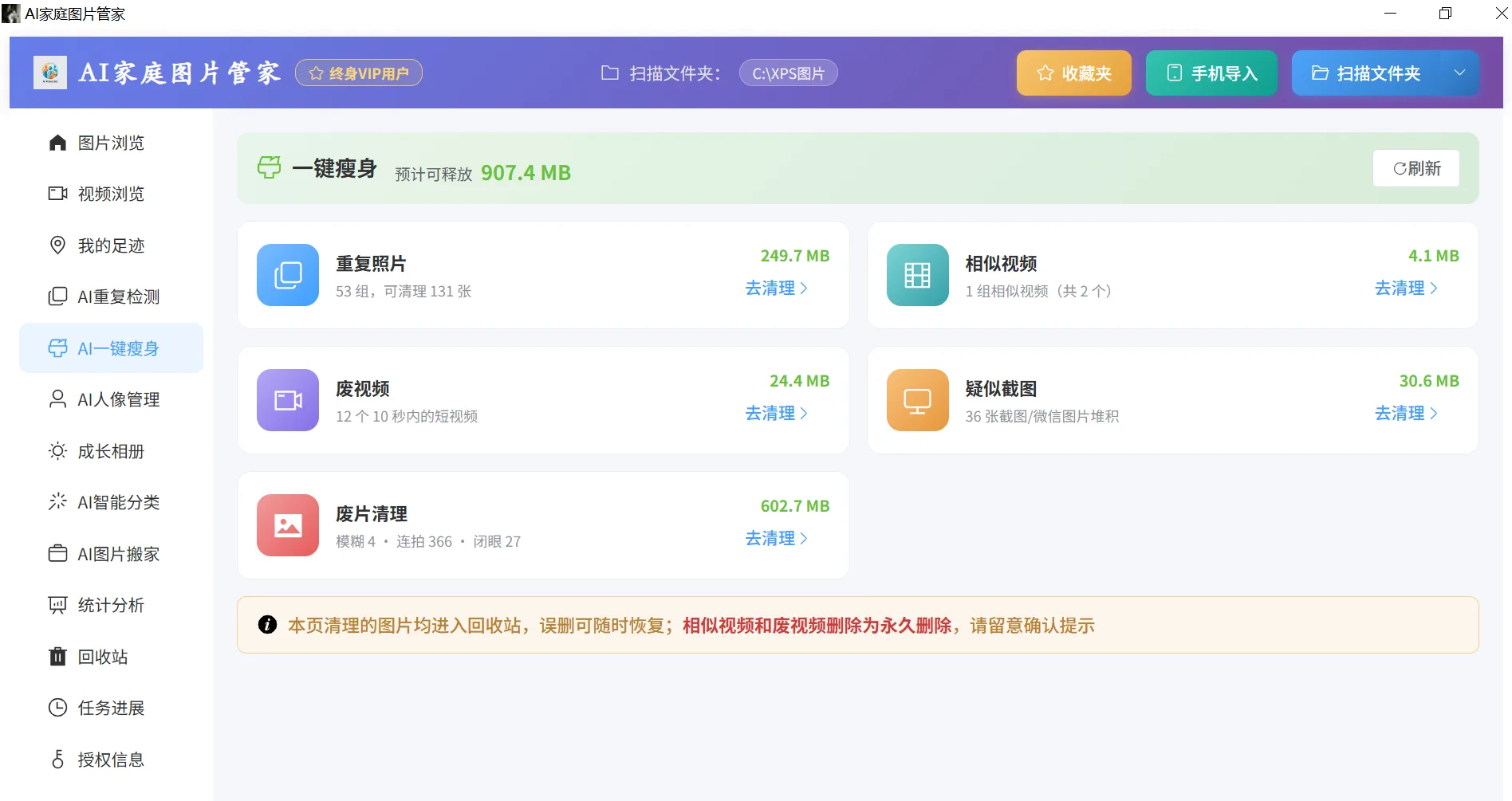Click the blue 重复照片 card icon
The width and height of the screenshot is (1512, 801).
(x=288, y=275)
